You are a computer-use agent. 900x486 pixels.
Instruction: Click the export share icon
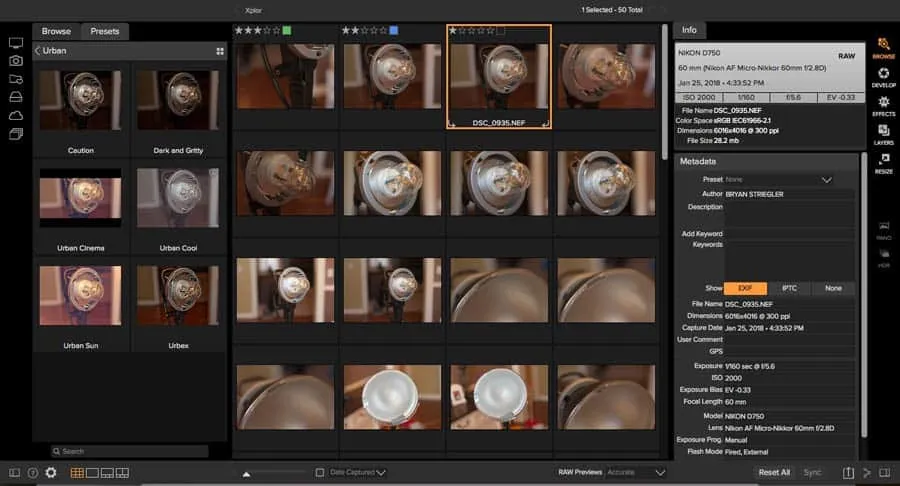[848, 472]
